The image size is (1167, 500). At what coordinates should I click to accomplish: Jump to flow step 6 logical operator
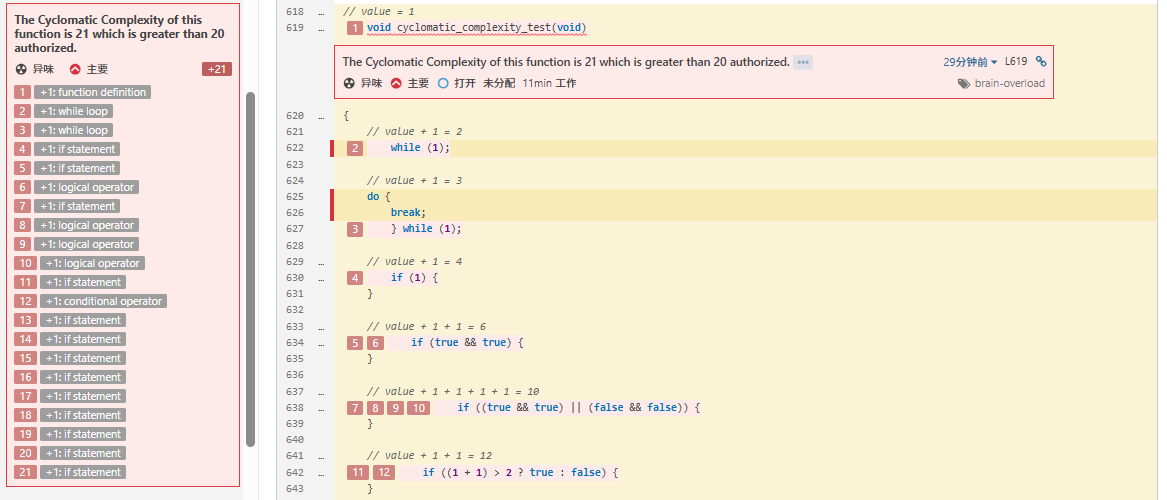point(86,187)
